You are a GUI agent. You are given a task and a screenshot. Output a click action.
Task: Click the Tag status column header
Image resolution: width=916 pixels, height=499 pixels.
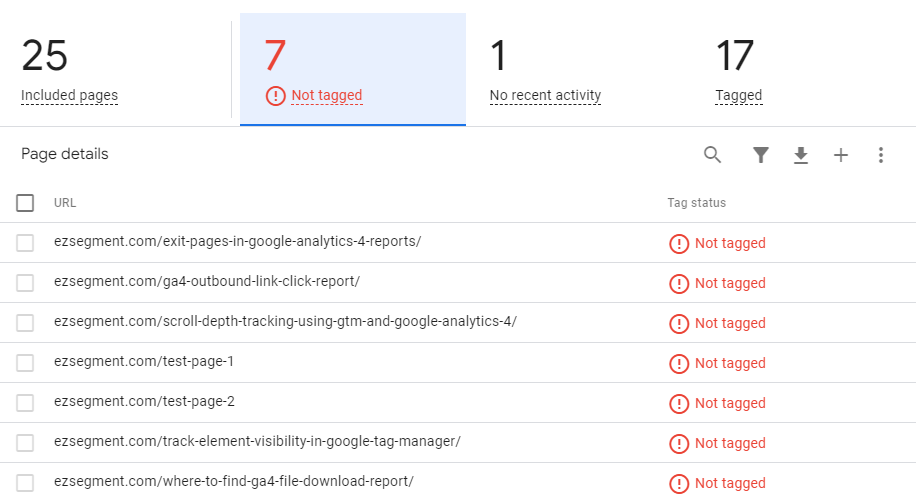click(x=696, y=203)
